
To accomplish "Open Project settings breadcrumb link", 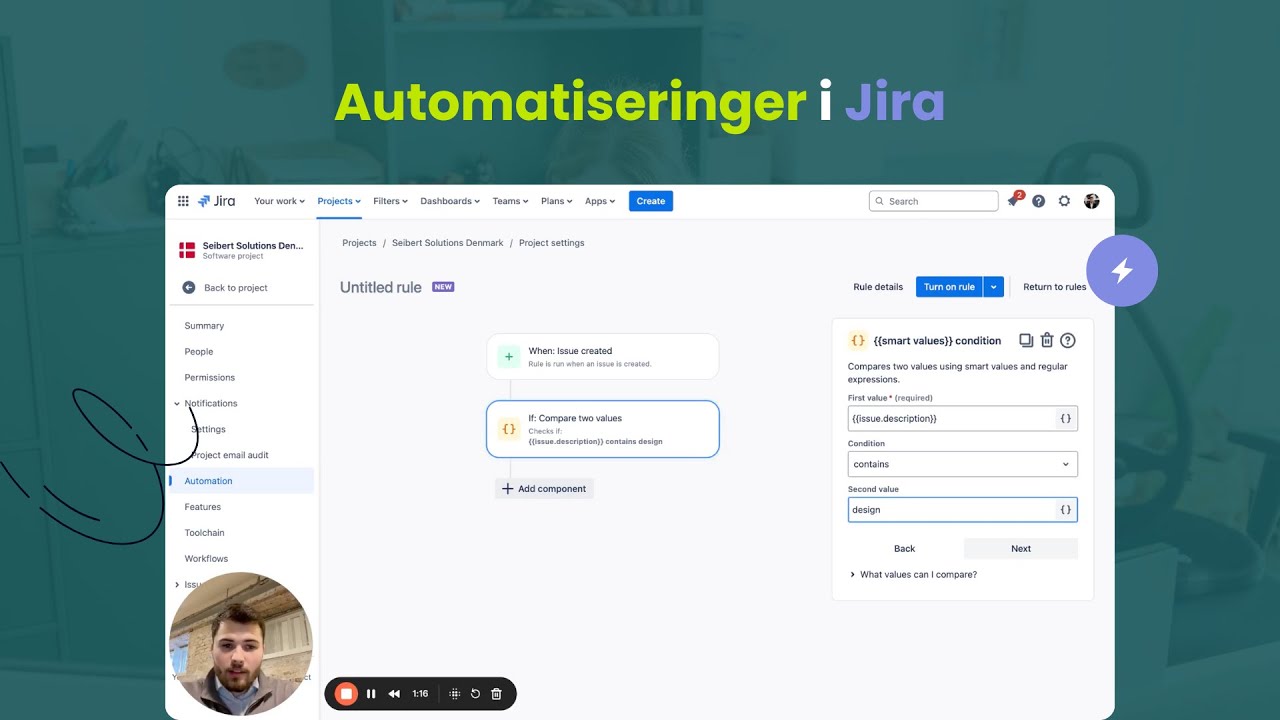I will pos(552,243).
